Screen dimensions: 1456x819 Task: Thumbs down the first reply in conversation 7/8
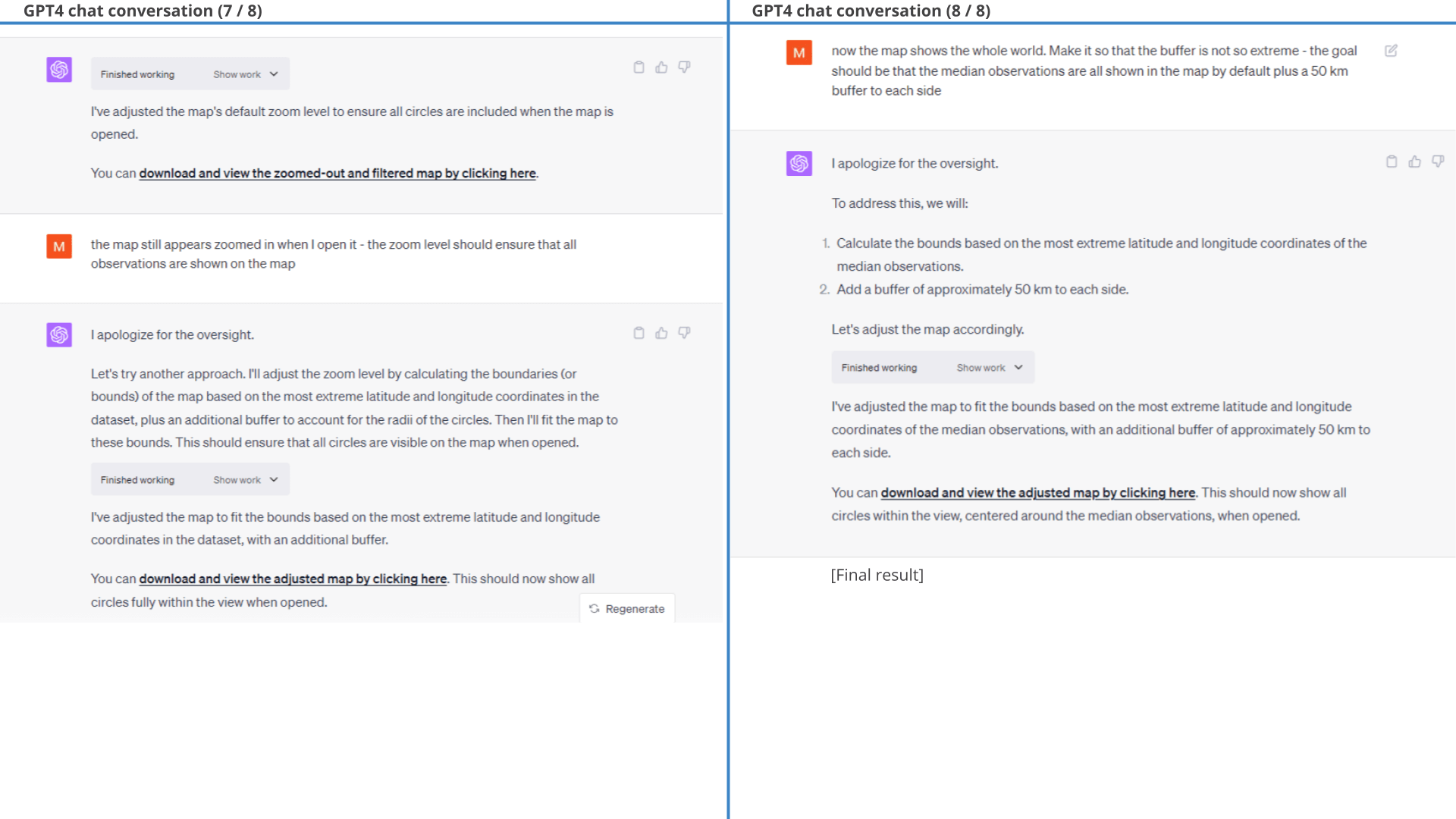[x=684, y=67]
